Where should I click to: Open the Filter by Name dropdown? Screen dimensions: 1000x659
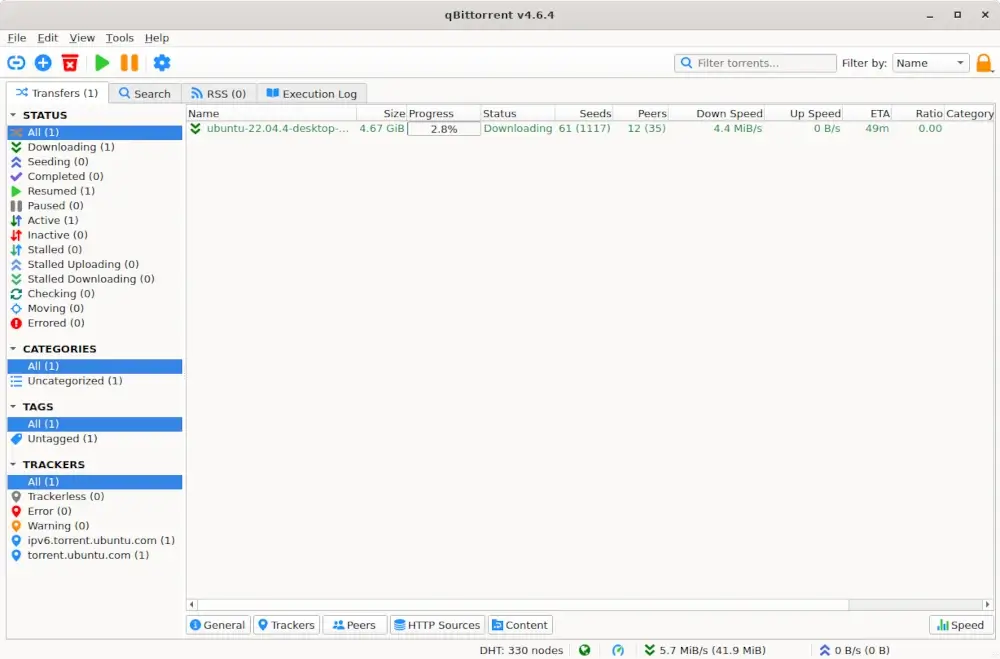930,62
